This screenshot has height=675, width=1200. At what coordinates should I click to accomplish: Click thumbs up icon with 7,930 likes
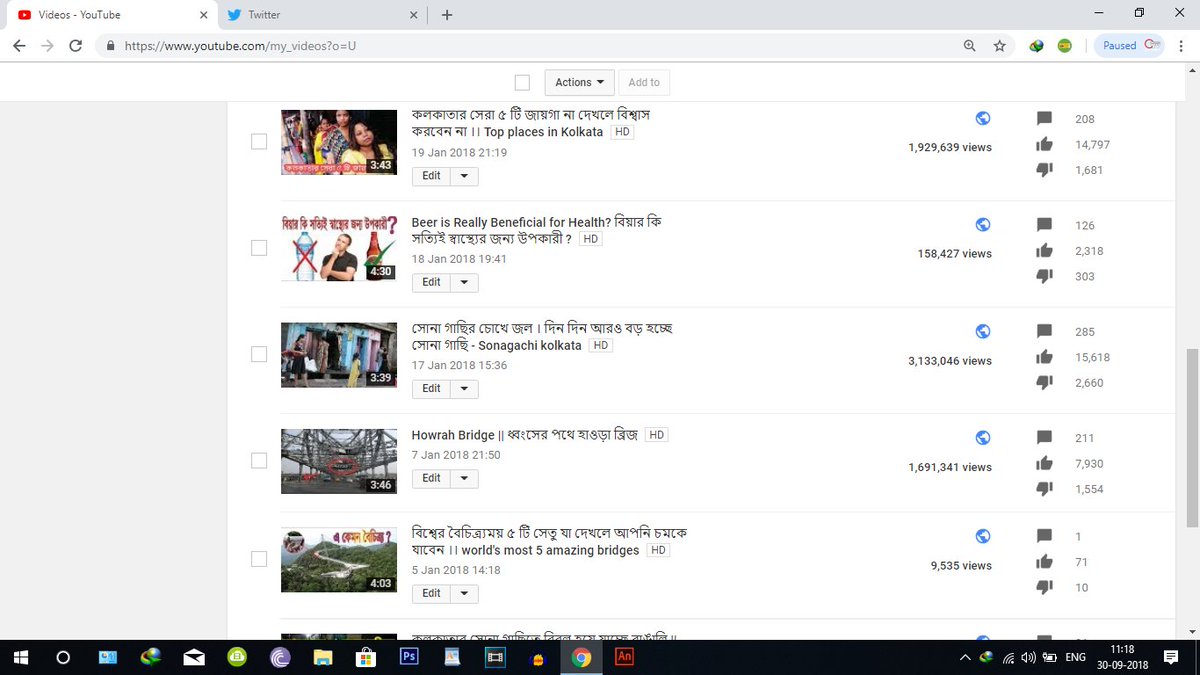[x=1044, y=463]
